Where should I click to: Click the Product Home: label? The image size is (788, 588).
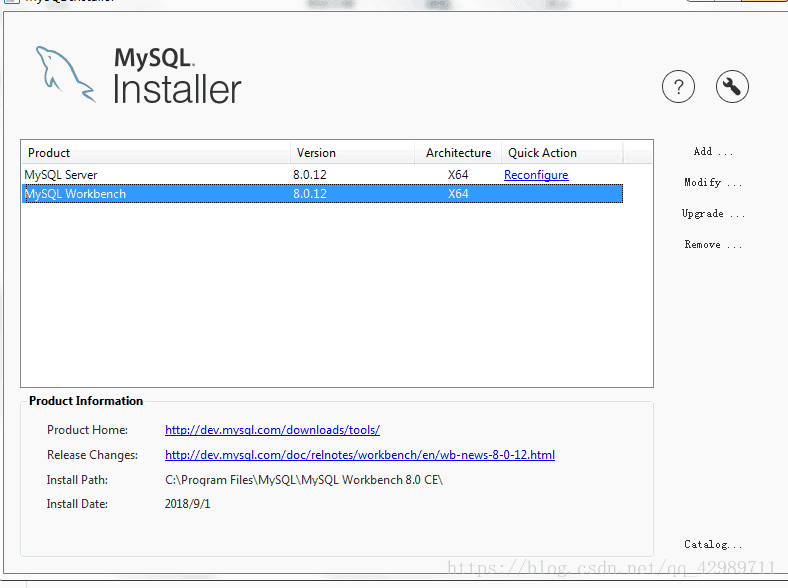point(87,430)
